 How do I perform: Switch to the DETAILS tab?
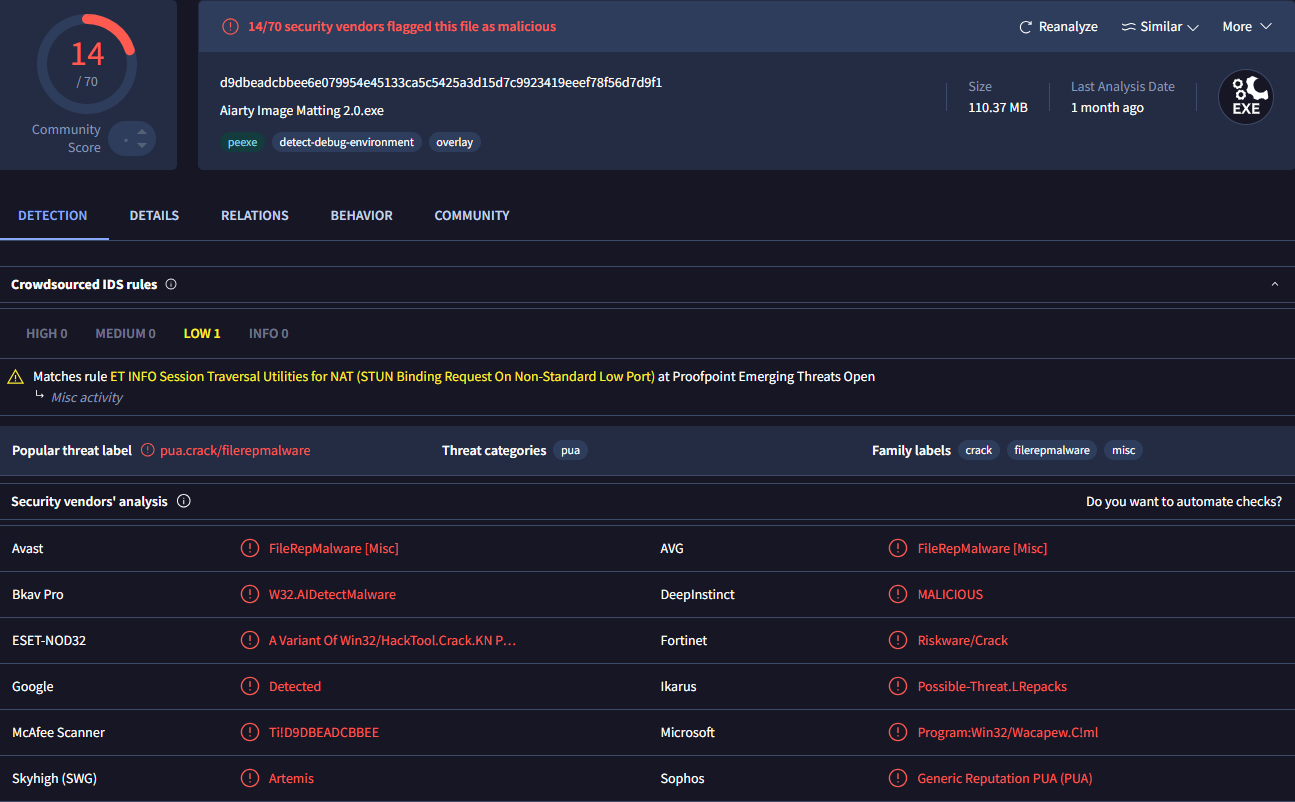click(x=154, y=215)
